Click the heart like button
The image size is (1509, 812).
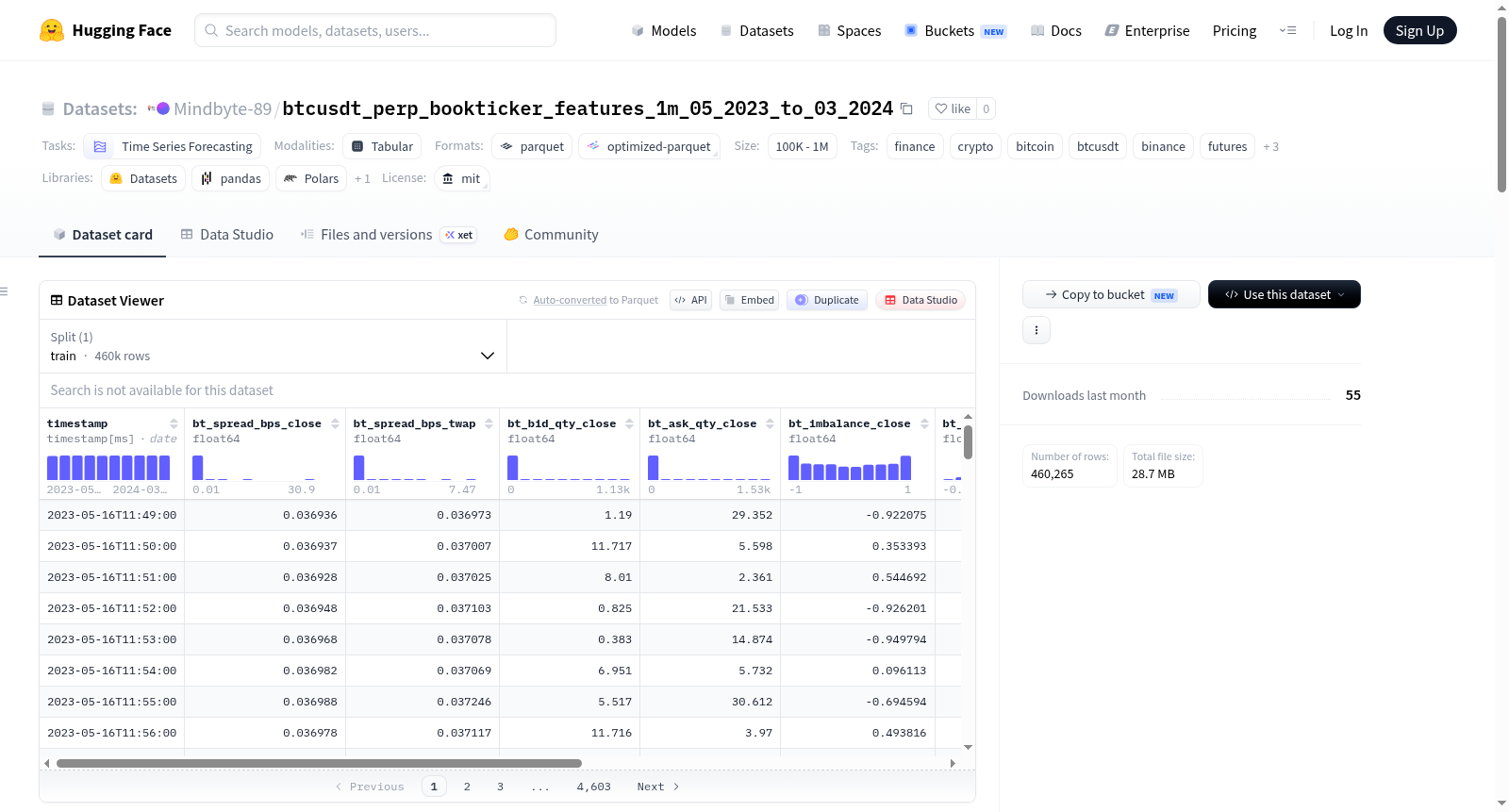pos(953,108)
